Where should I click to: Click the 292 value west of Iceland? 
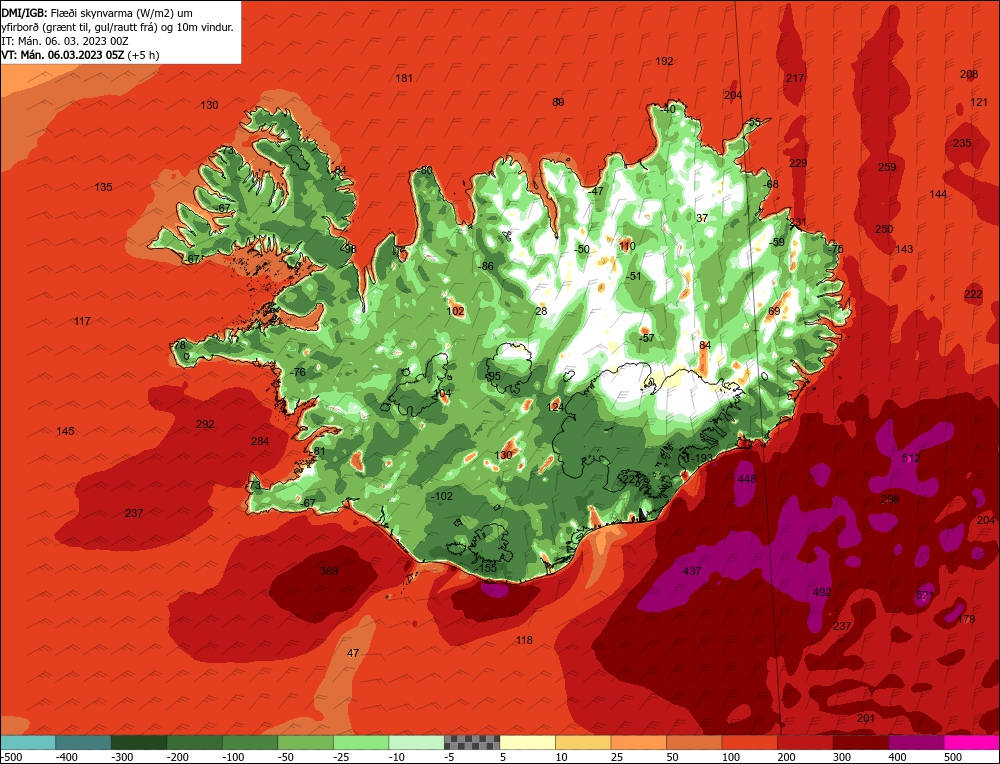click(x=205, y=424)
